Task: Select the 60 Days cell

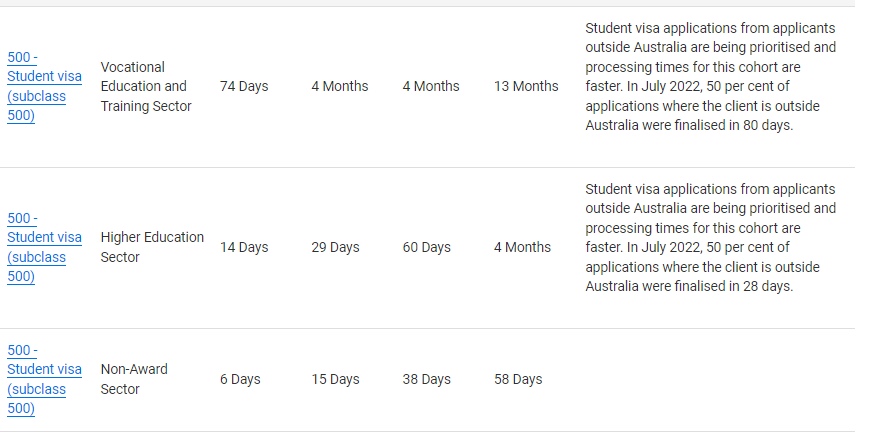Action: pos(427,248)
